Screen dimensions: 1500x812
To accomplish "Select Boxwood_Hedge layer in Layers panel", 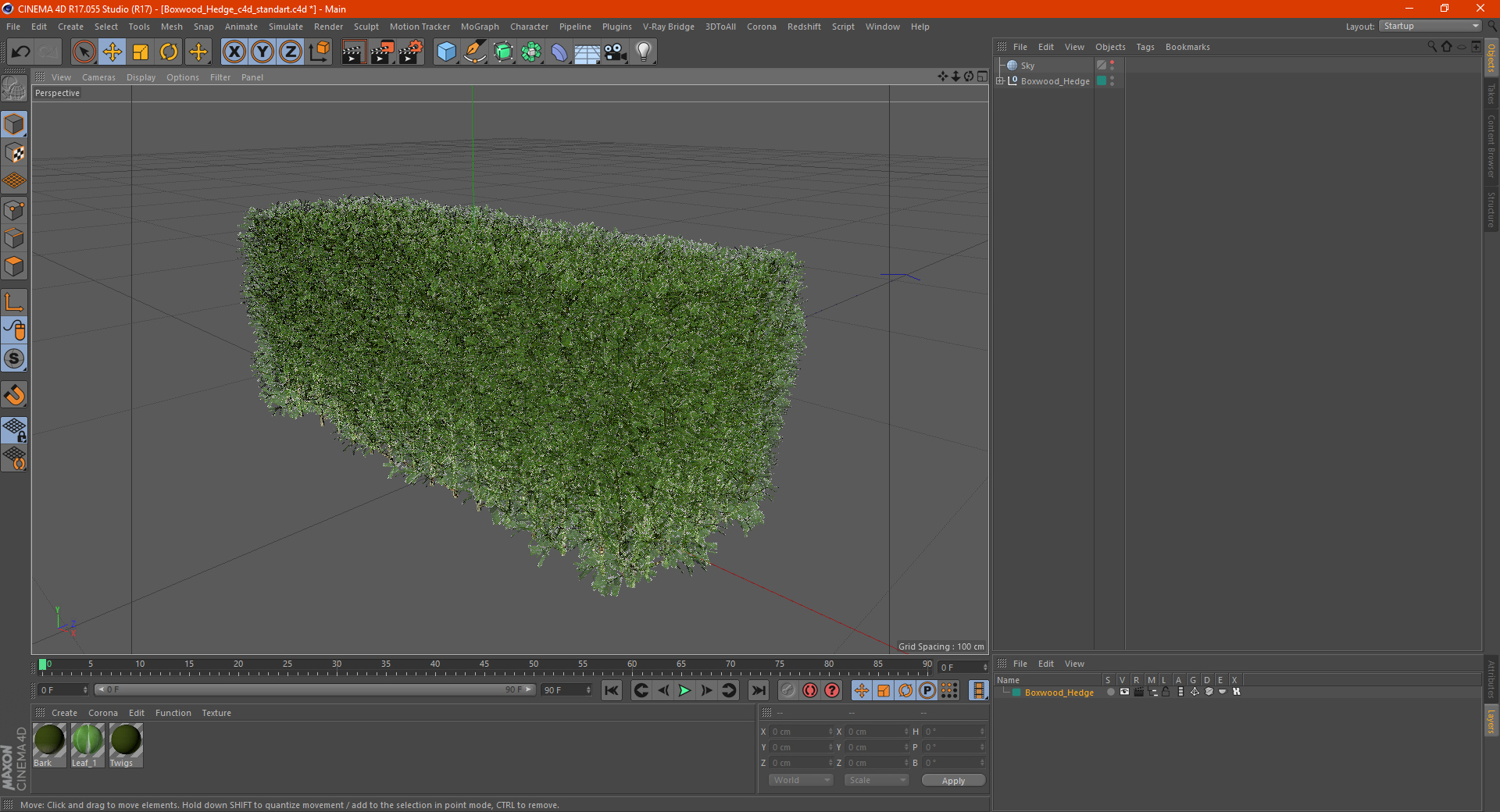I will point(1059,693).
